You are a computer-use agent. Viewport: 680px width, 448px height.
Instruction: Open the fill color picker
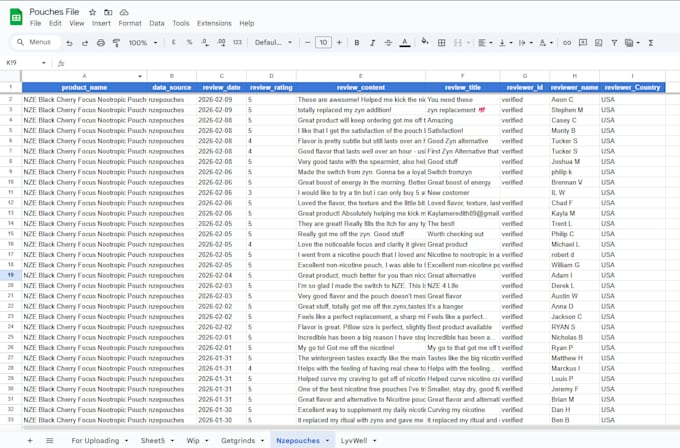coord(425,42)
